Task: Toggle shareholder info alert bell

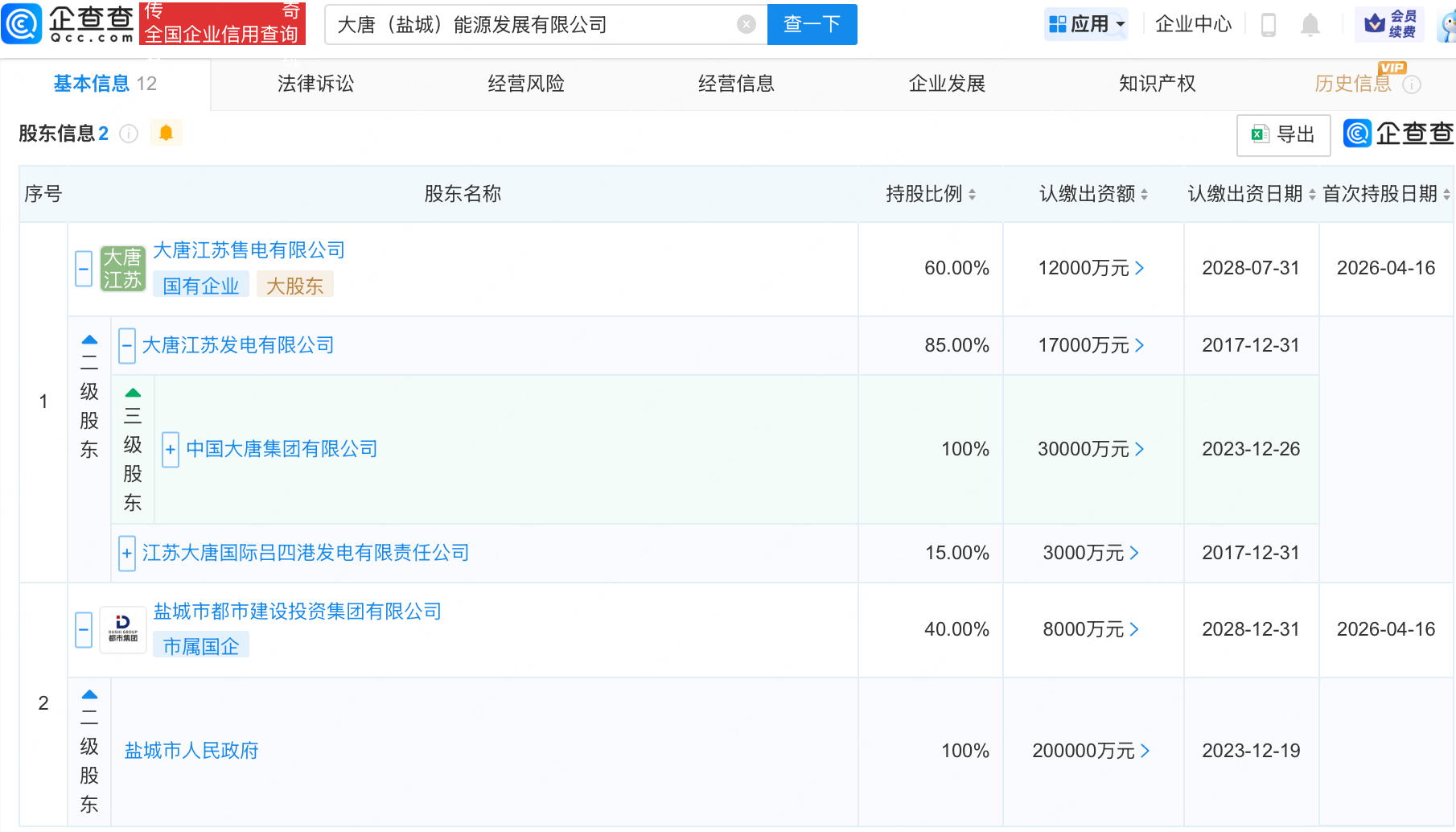Action: pyautogui.click(x=167, y=134)
